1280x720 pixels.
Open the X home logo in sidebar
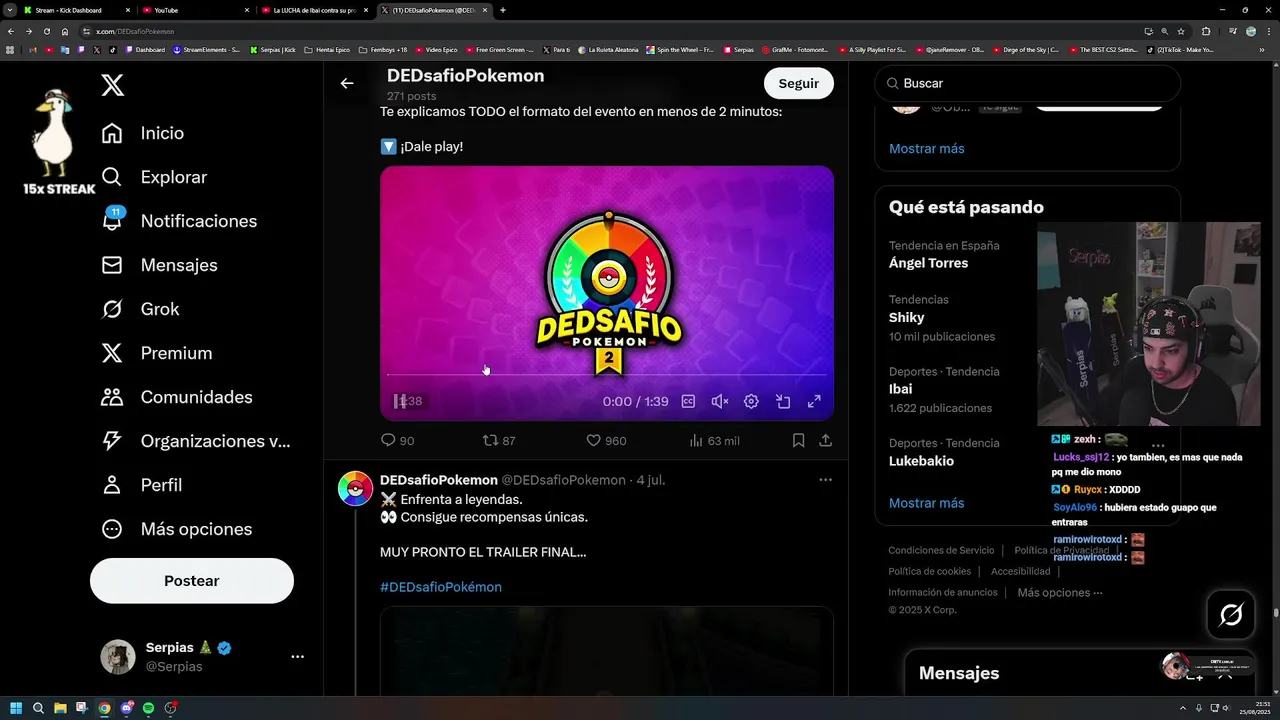[113, 85]
